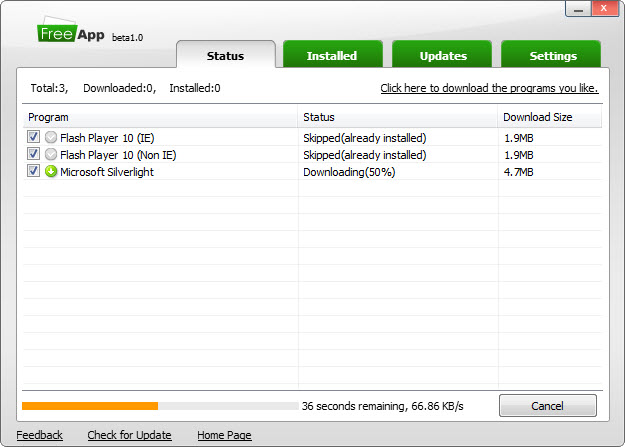The width and height of the screenshot is (625, 447).
Task: Sort by the Status column header
Action: [397, 117]
